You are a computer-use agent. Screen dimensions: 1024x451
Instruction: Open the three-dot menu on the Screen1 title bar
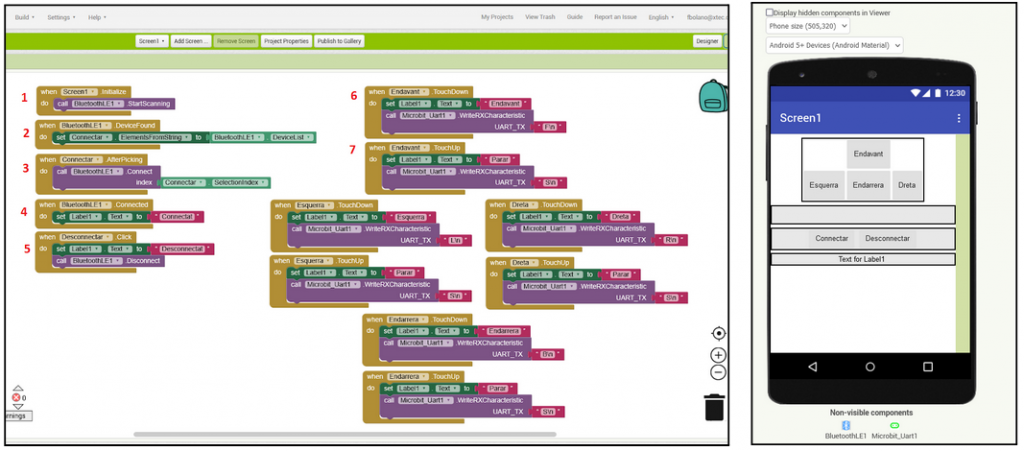tap(958, 118)
